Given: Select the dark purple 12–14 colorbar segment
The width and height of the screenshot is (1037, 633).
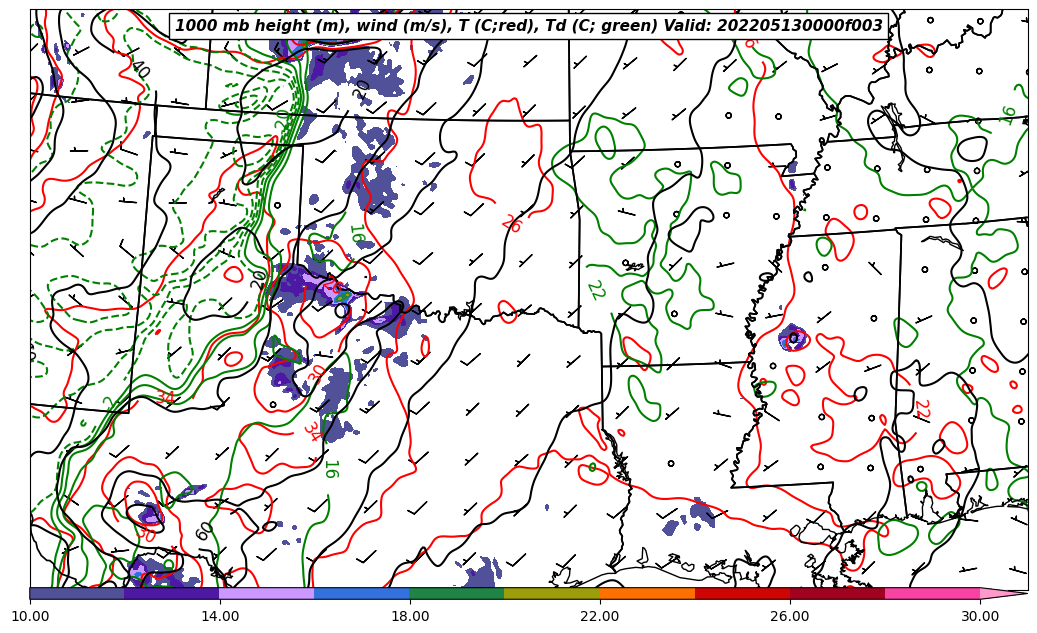Looking at the screenshot, I should tap(172, 593).
